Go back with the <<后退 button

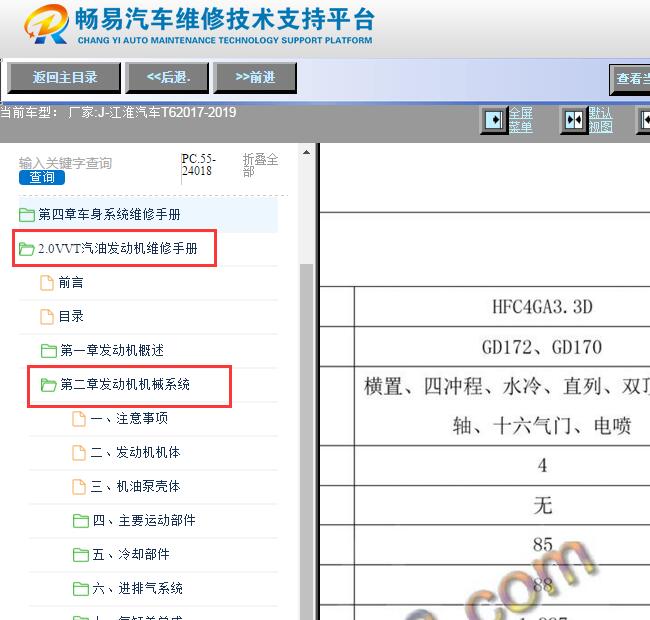(x=167, y=78)
